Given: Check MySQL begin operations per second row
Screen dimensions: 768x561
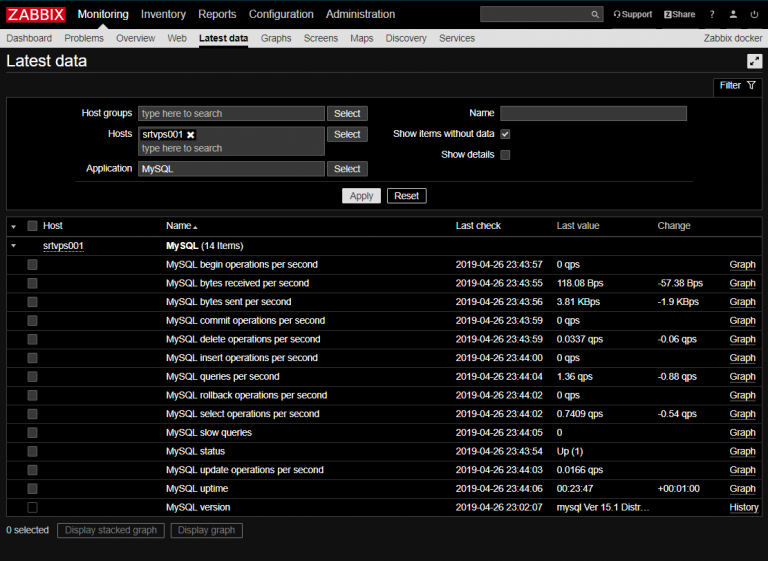Looking at the screenshot, I should point(32,265).
